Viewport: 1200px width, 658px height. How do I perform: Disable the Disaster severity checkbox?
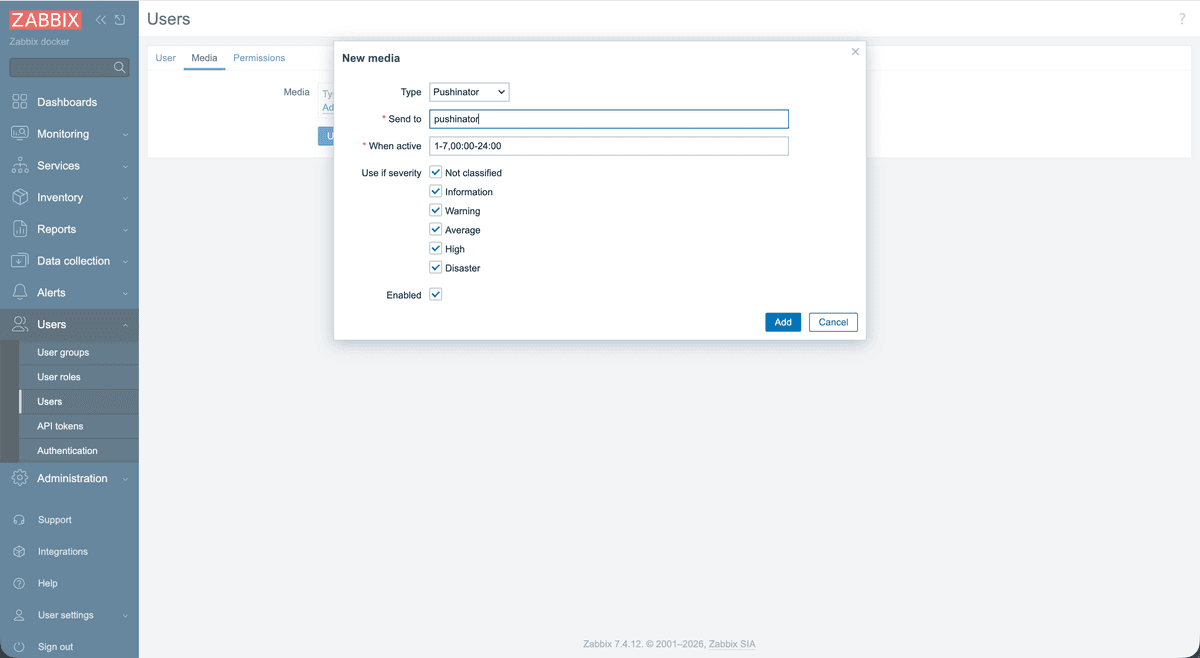point(436,268)
